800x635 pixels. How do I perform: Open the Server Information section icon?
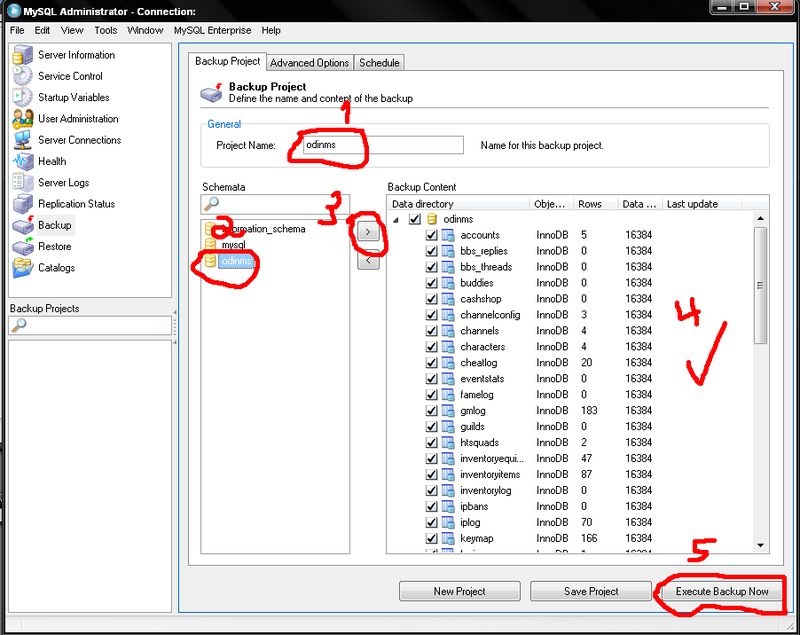[x=22, y=55]
